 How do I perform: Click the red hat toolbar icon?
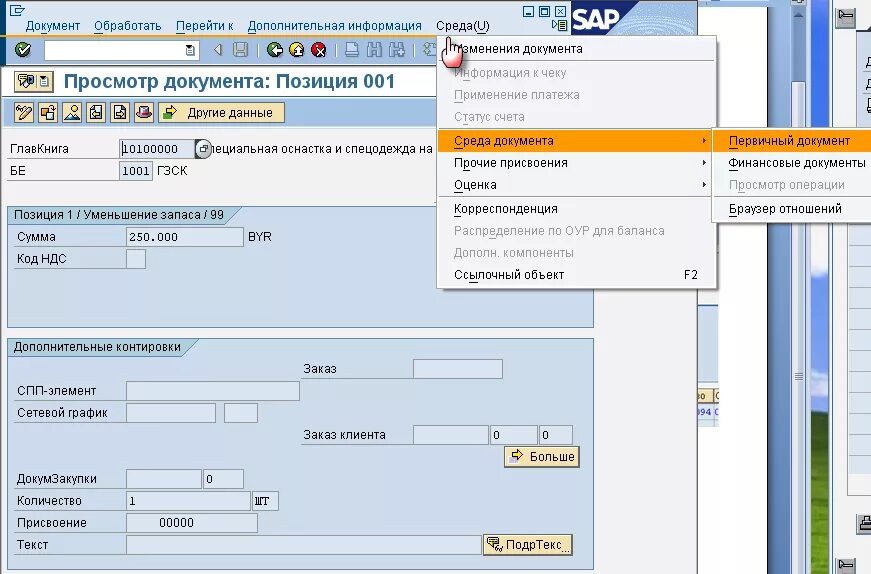(143, 113)
